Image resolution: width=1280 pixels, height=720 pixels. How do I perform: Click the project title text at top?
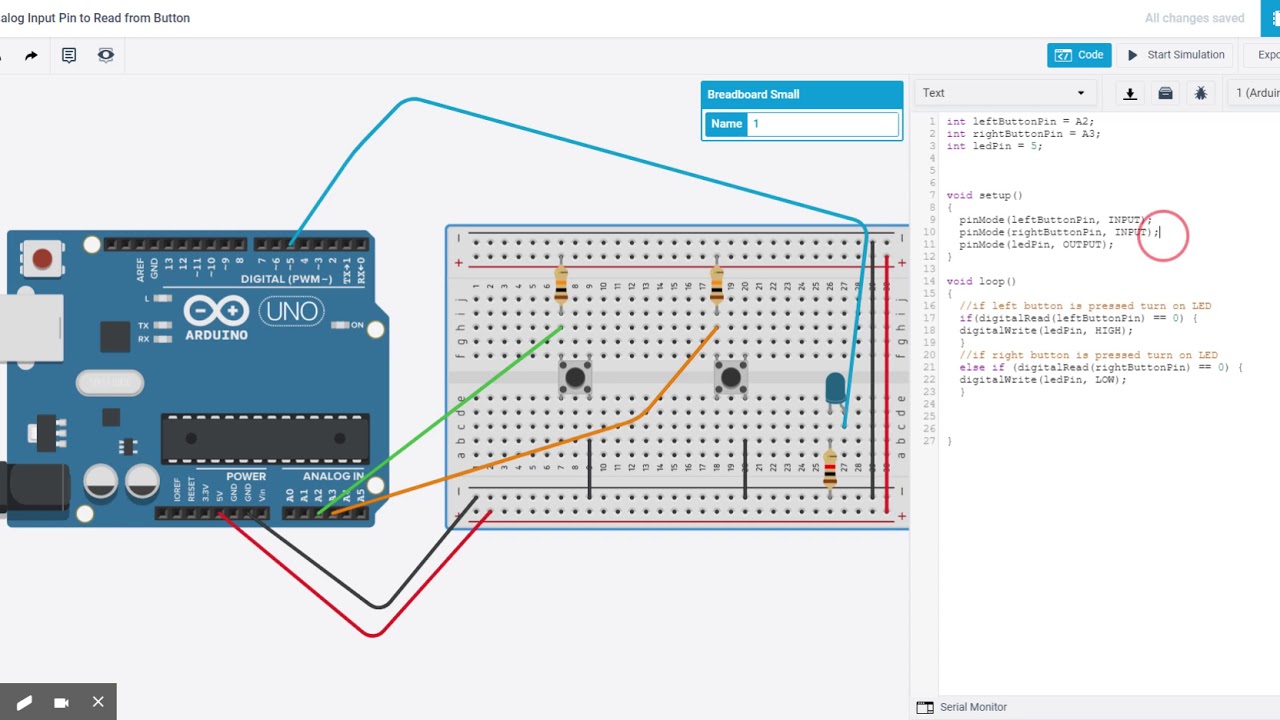click(95, 18)
